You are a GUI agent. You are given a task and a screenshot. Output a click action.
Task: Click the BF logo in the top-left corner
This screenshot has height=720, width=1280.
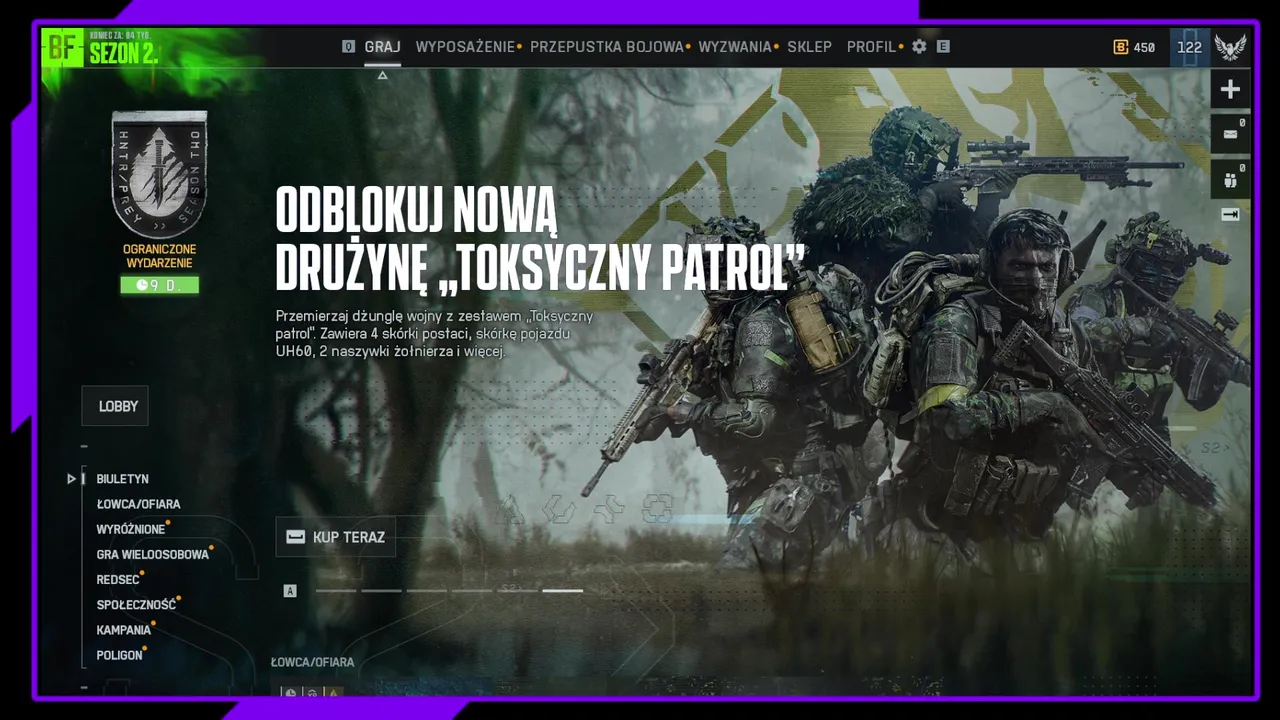point(62,48)
